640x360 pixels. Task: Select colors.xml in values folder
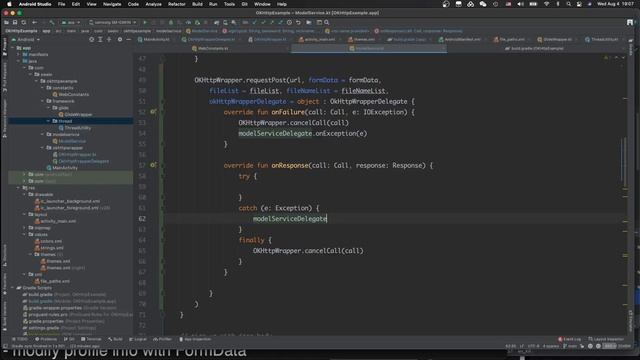(49, 241)
